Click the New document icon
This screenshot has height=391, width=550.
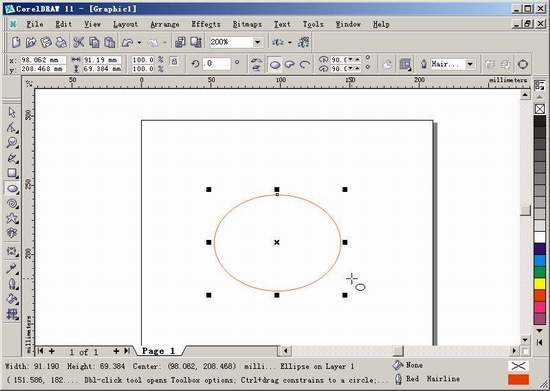click(x=15, y=42)
